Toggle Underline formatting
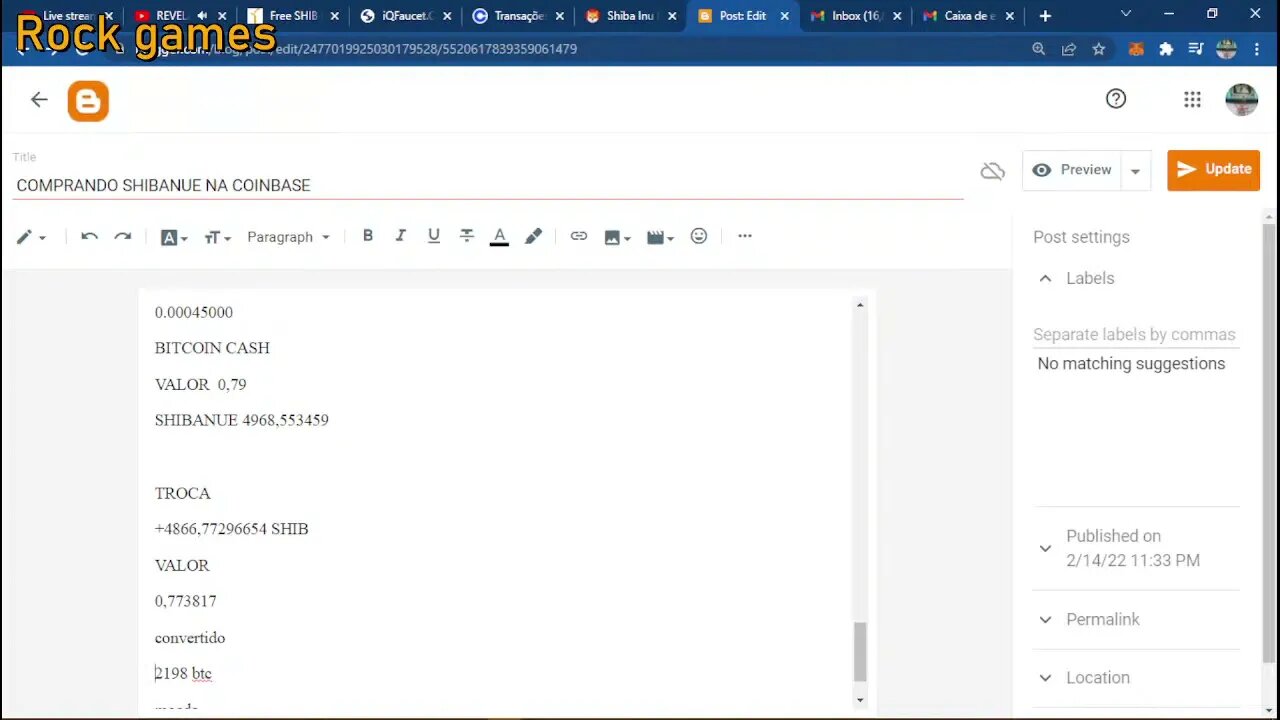The width and height of the screenshot is (1280, 720). (x=433, y=236)
